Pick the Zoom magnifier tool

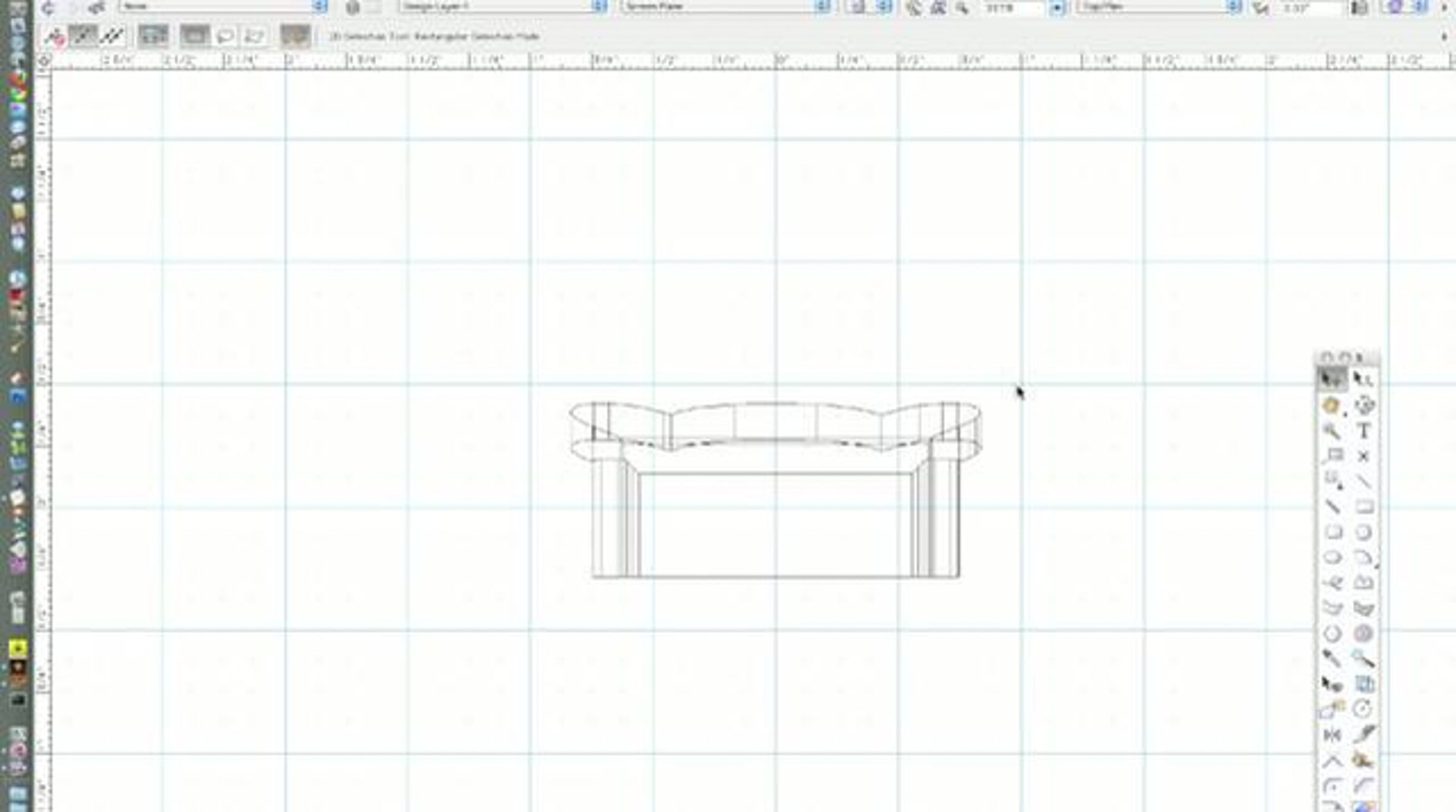(x=1332, y=431)
